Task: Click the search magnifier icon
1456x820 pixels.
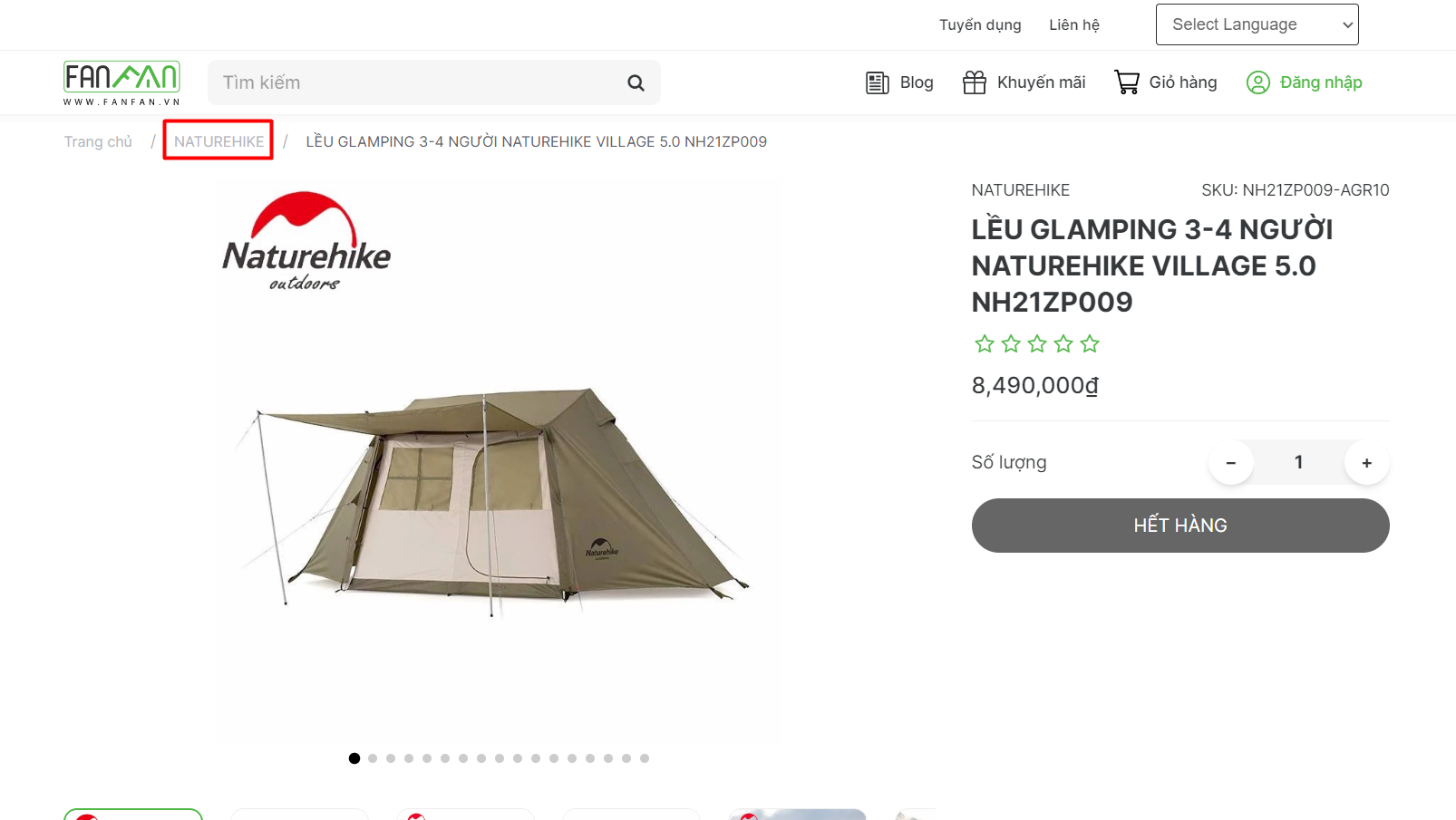Action: (636, 83)
